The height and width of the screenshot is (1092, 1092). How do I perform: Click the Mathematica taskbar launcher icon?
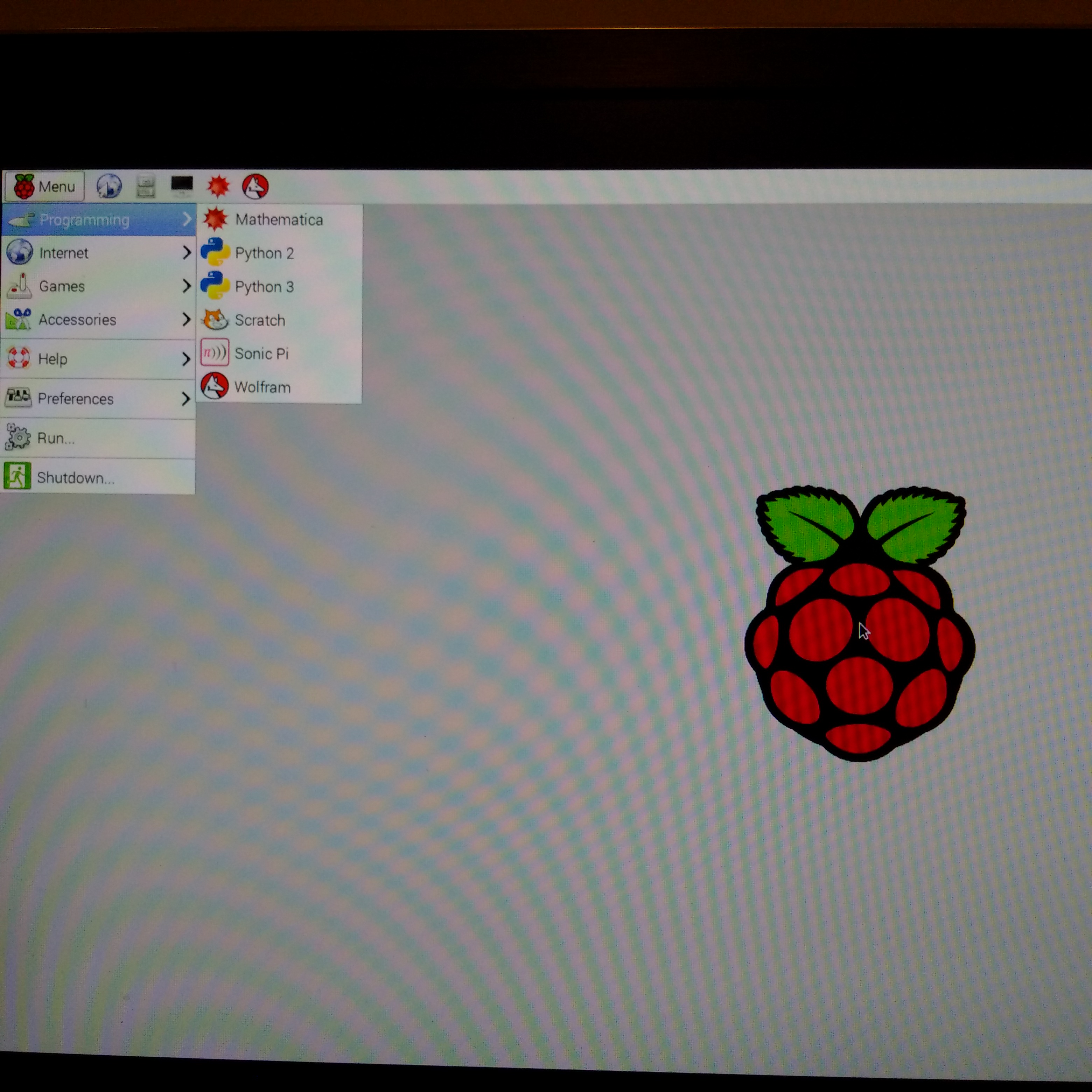pos(218,186)
